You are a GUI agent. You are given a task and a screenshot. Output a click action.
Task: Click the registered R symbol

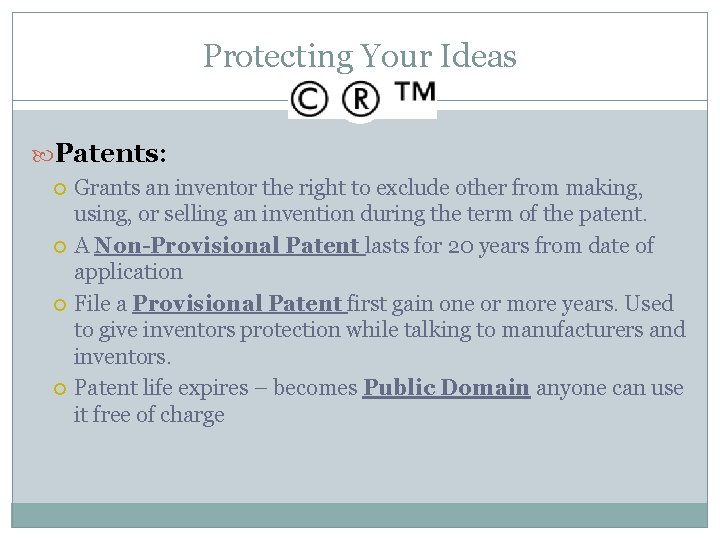point(361,99)
